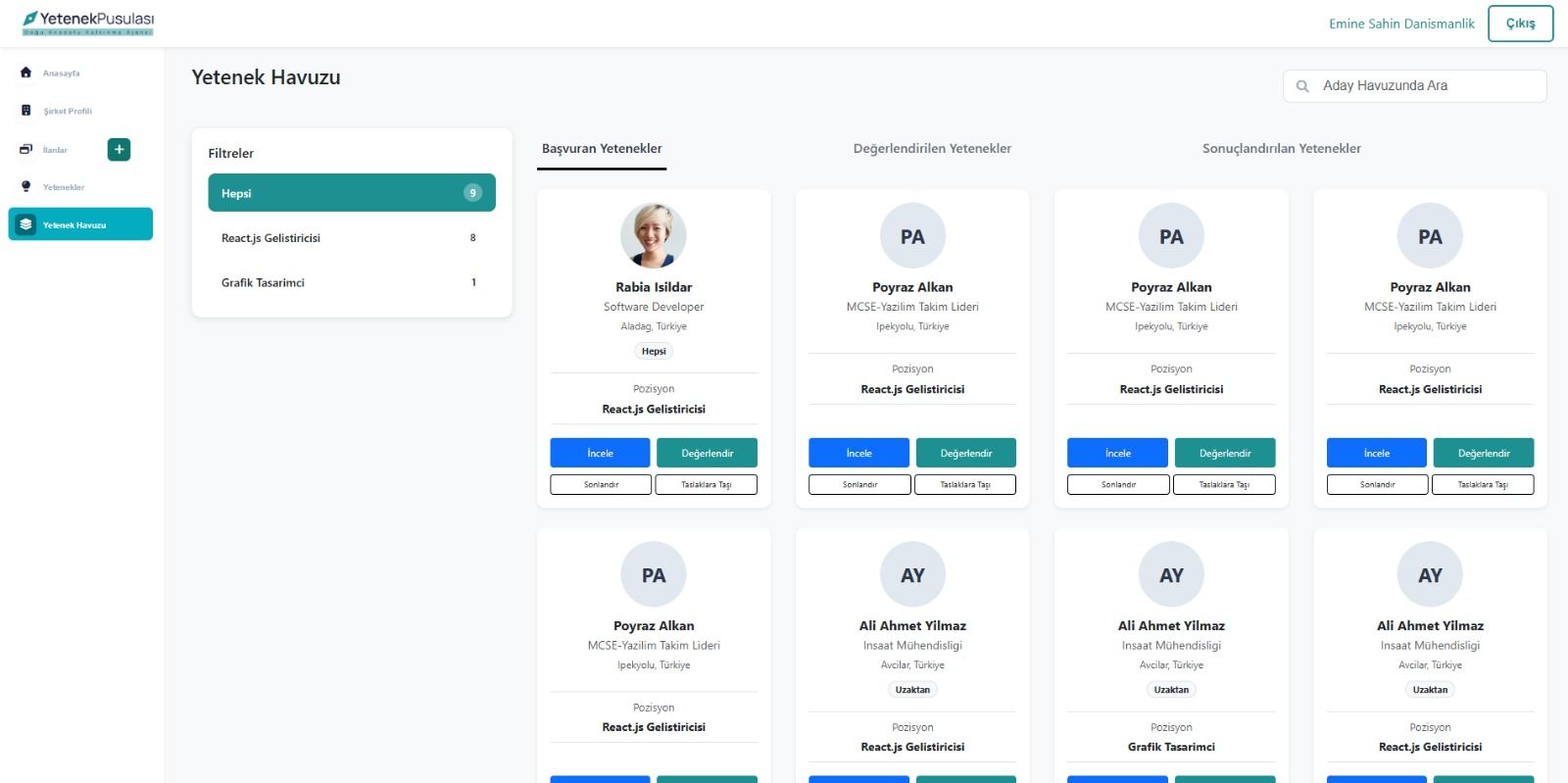The image size is (1568, 783).
Task: Click the Şirket Profili building icon
Action: point(26,111)
